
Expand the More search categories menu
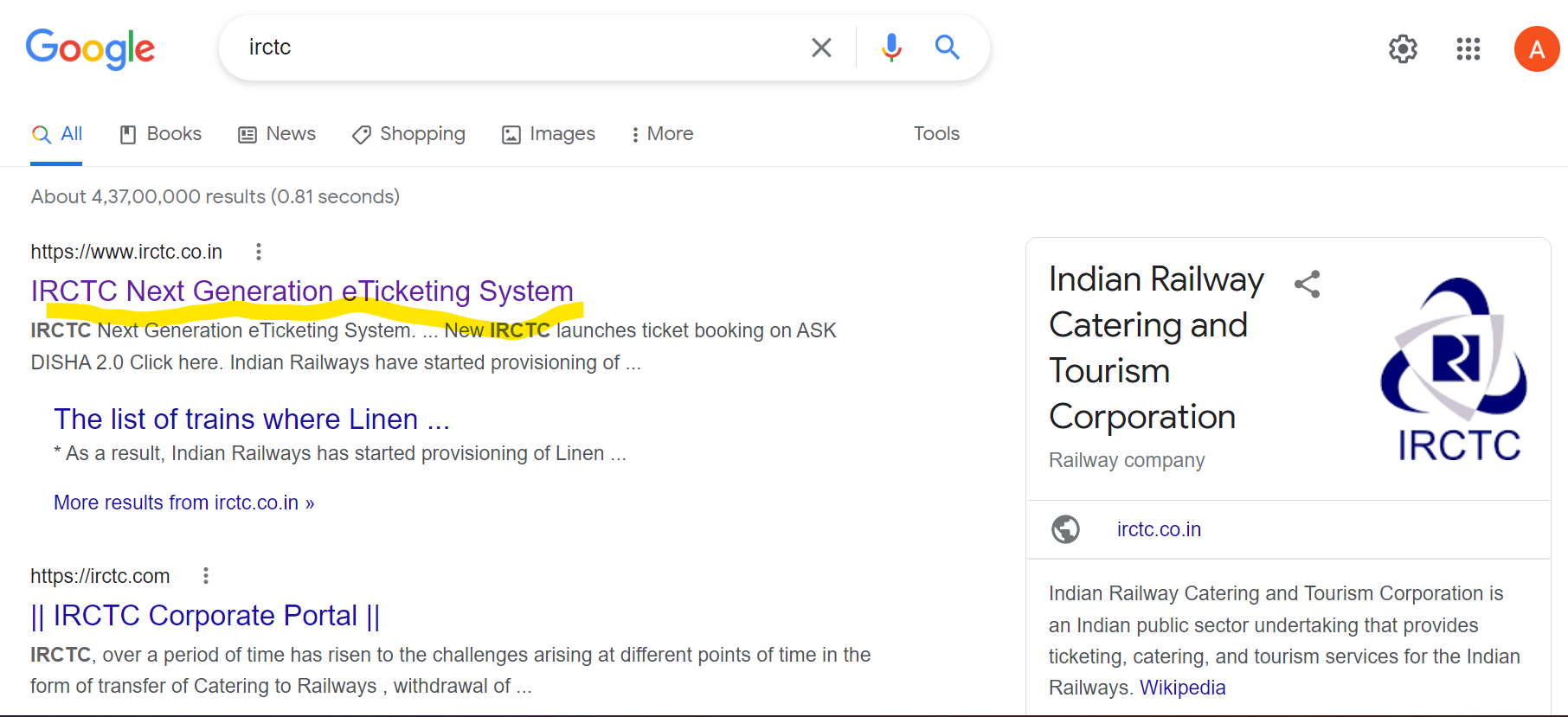[x=662, y=134]
